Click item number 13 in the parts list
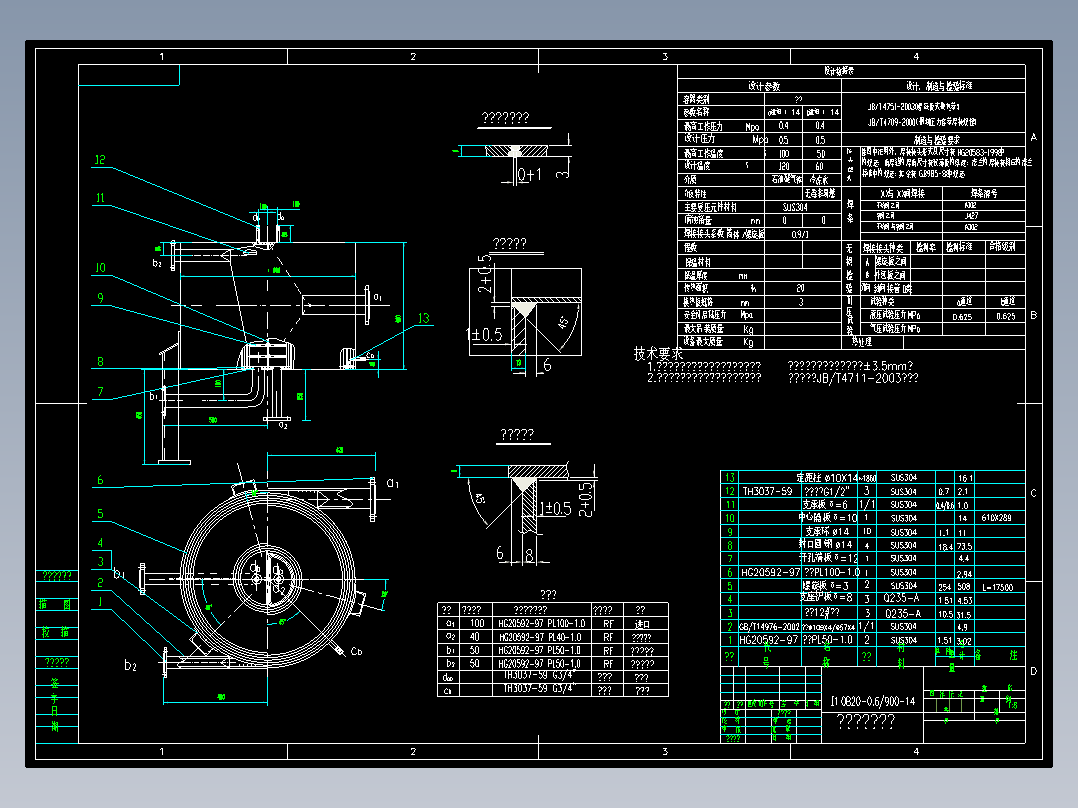Viewport: 1078px width, 808px height. coord(729,477)
